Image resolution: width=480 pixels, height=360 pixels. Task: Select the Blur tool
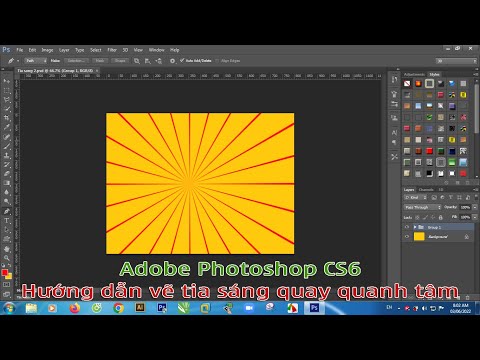coord(7,192)
